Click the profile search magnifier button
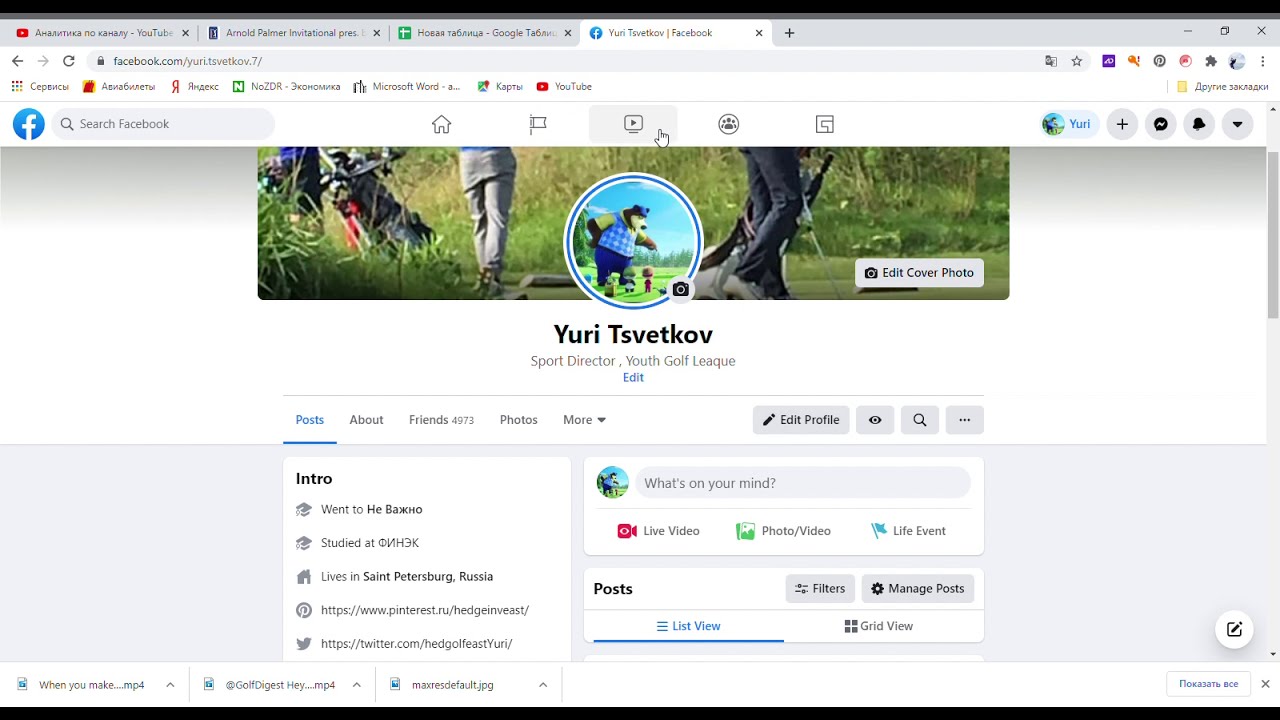The width and height of the screenshot is (1280, 720). click(920, 420)
